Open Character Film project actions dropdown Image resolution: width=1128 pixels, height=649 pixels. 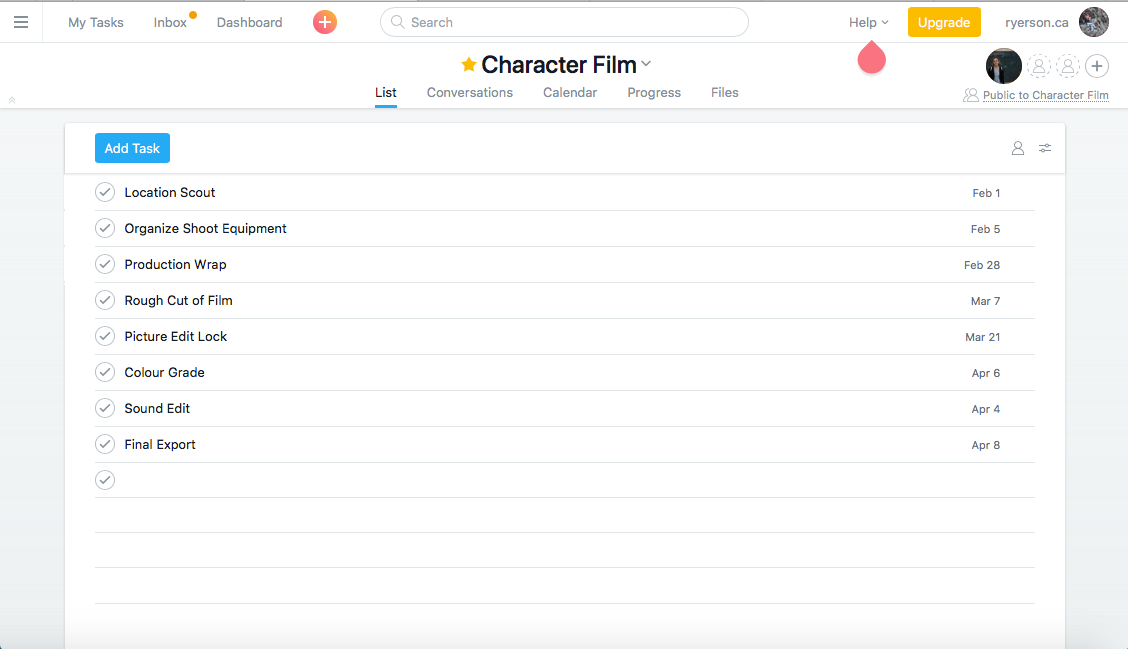[646, 65]
